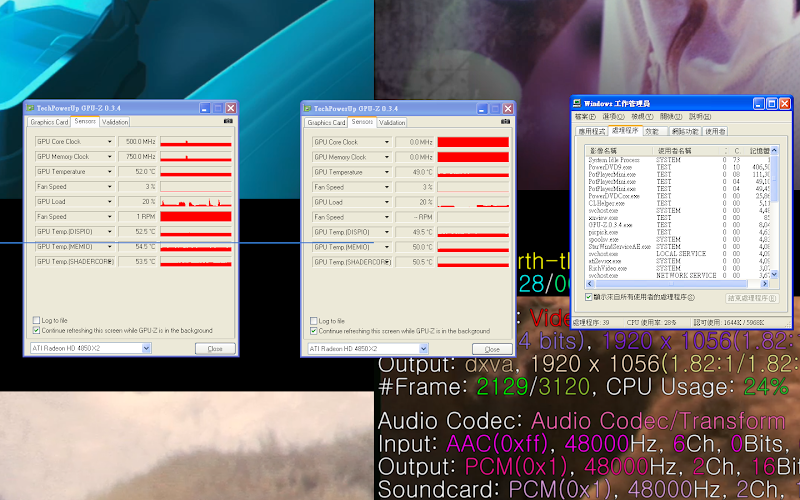This screenshot has height=500, width=800.
Task: Click title bar icon of GPU-Z window with 750.0 MHz
Action: coord(31,108)
